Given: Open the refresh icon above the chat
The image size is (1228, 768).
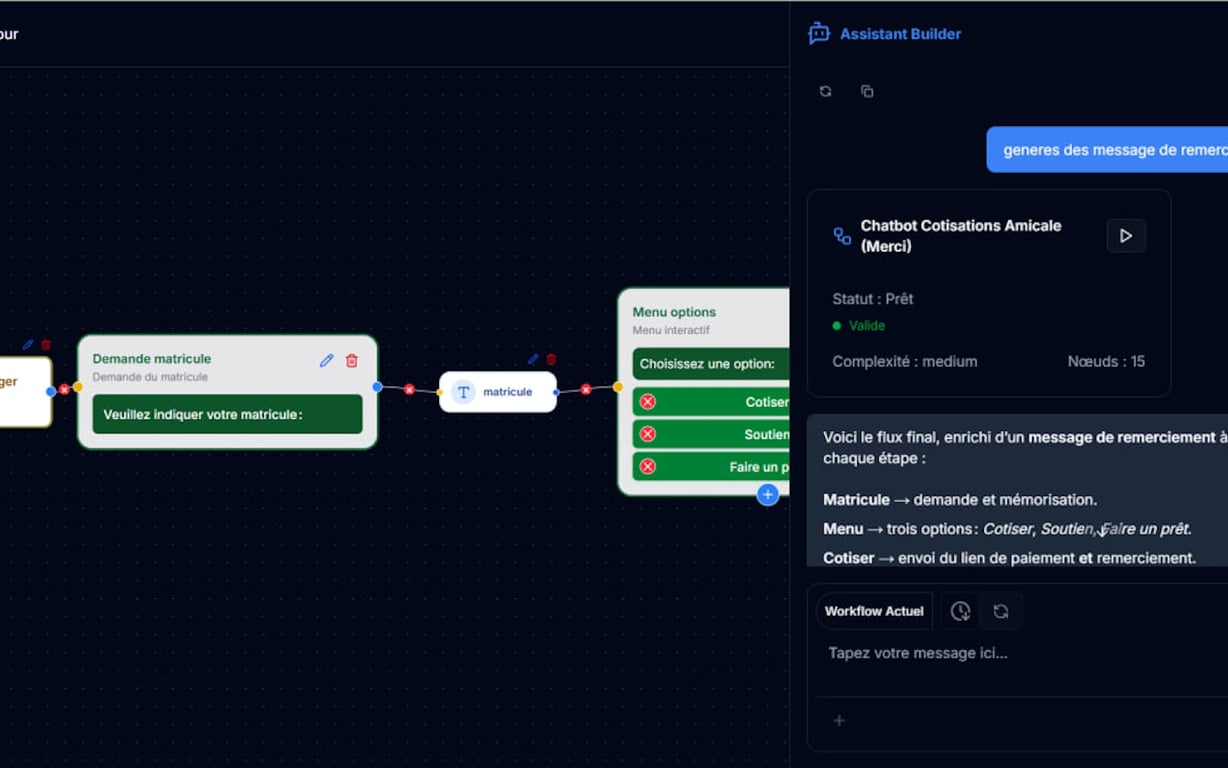Looking at the screenshot, I should point(825,91).
